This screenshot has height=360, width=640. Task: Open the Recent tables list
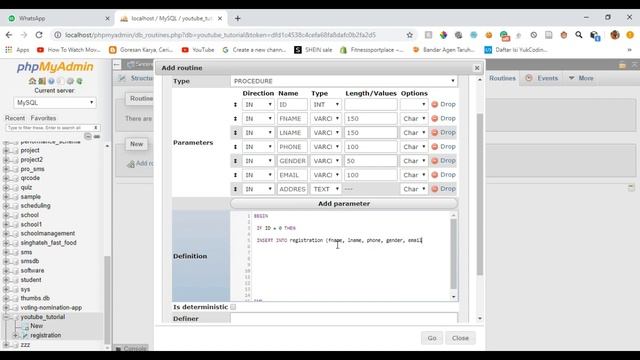(15, 118)
